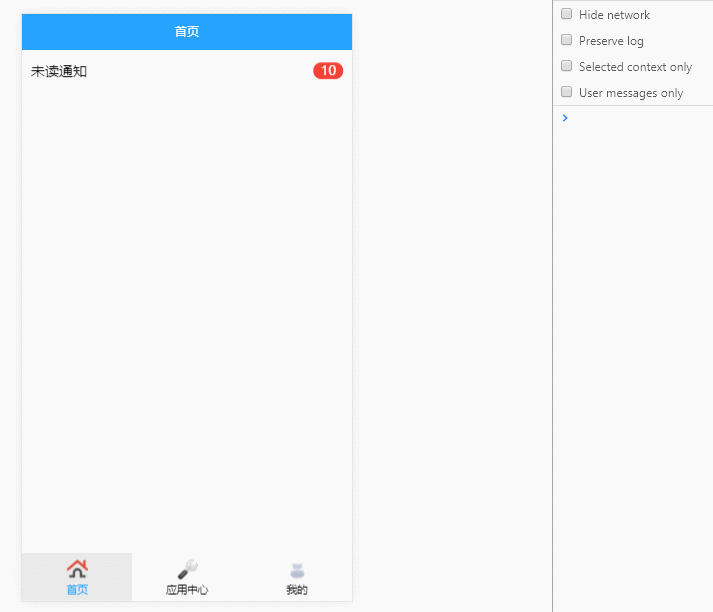Select the 首页 tab label at bottom
The height and width of the screenshot is (612, 713).
coord(77,590)
